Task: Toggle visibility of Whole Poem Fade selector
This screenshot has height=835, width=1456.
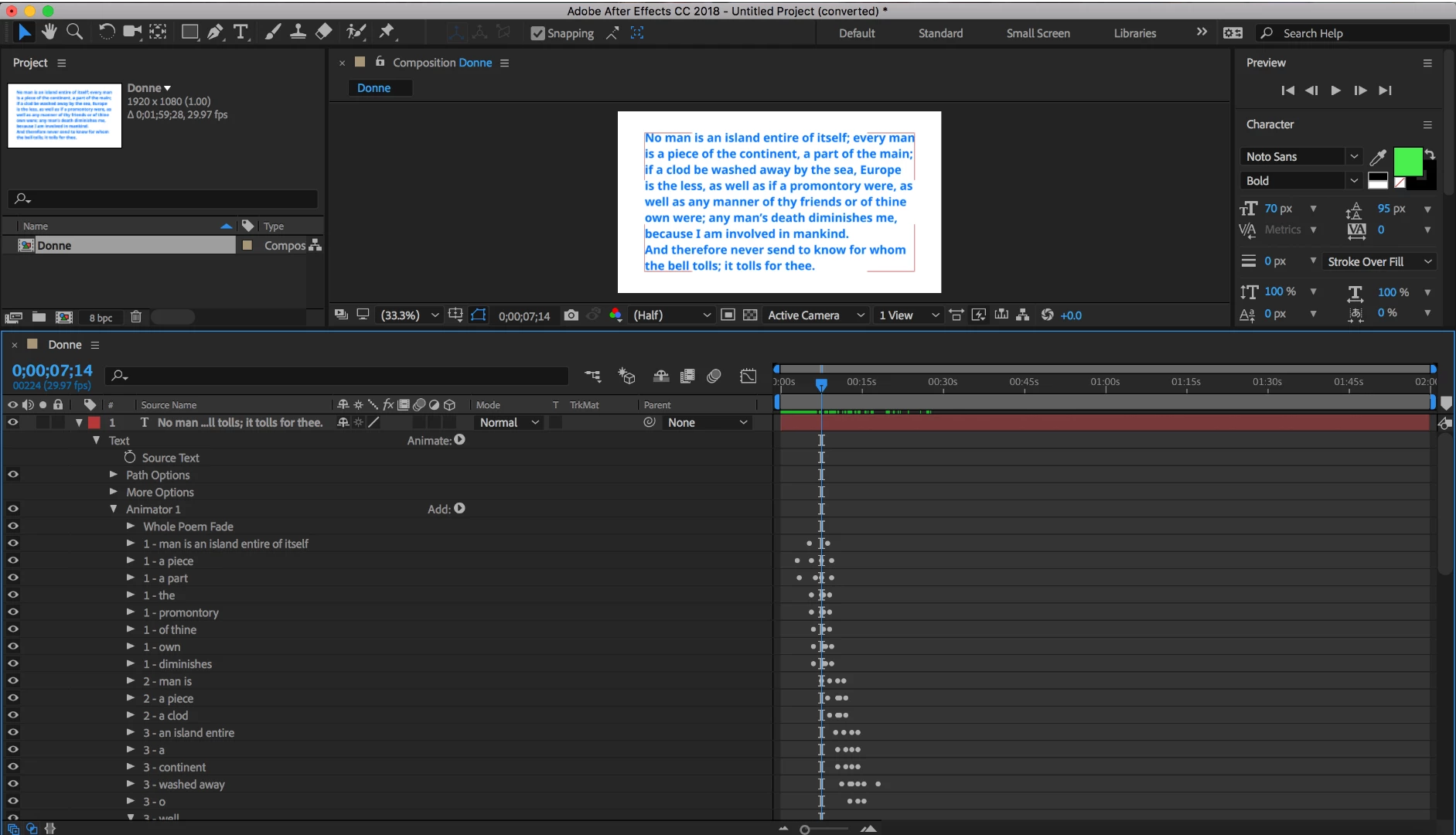Action: [x=12, y=526]
